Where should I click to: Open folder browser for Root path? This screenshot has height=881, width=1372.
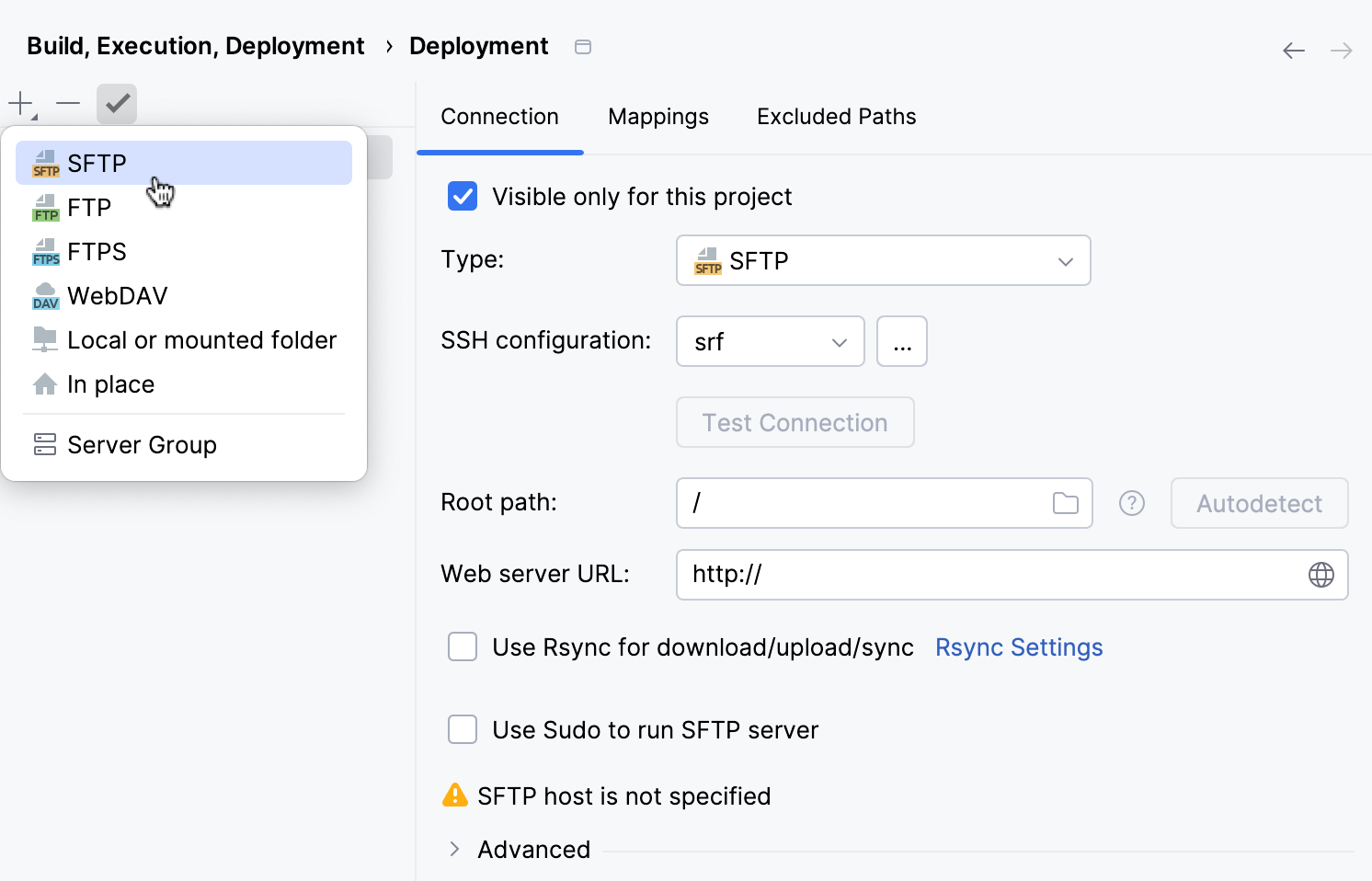pos(1065,503)
